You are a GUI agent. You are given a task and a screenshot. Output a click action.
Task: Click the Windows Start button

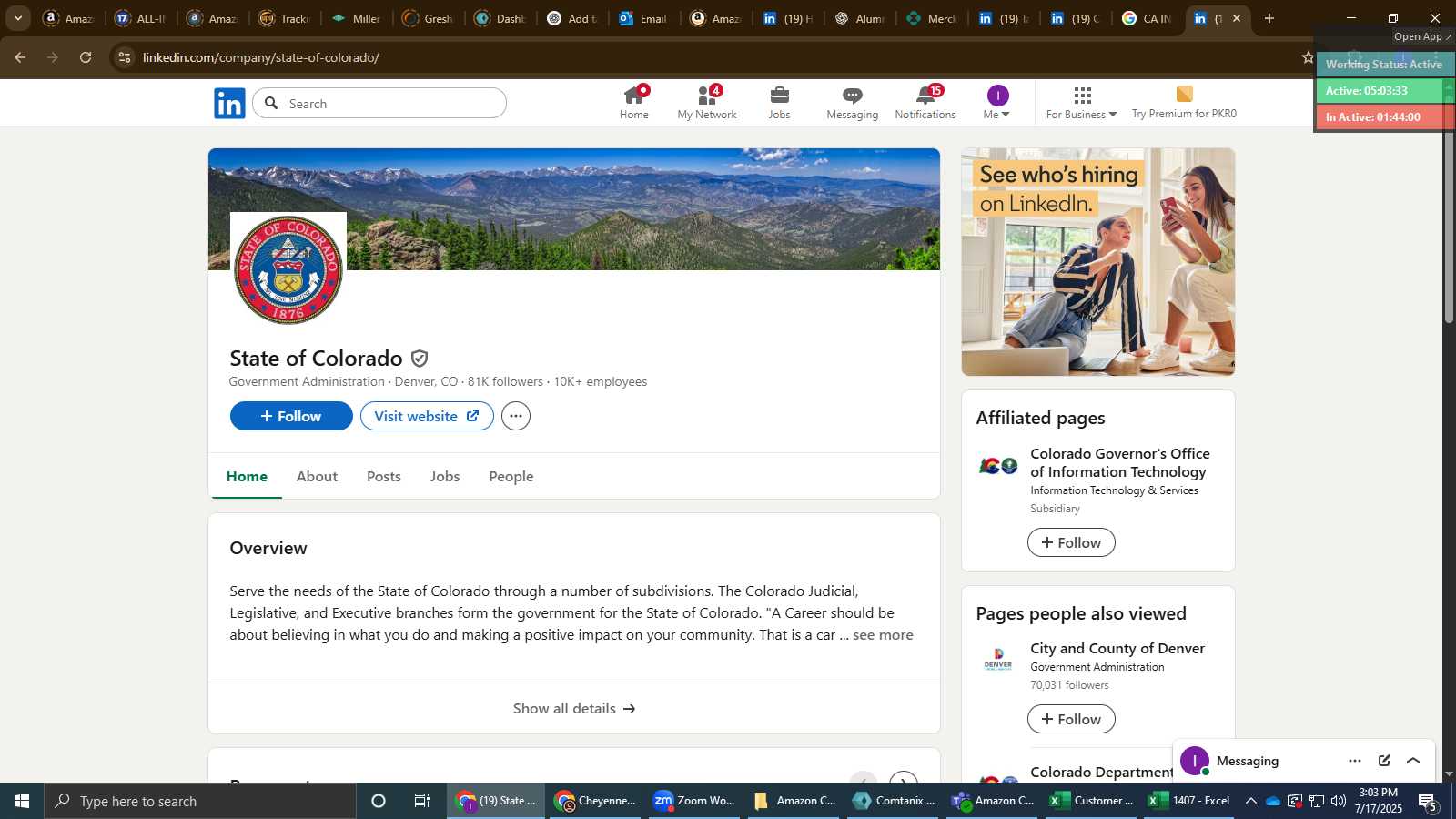pyautogui.click(x=22, y=801)
